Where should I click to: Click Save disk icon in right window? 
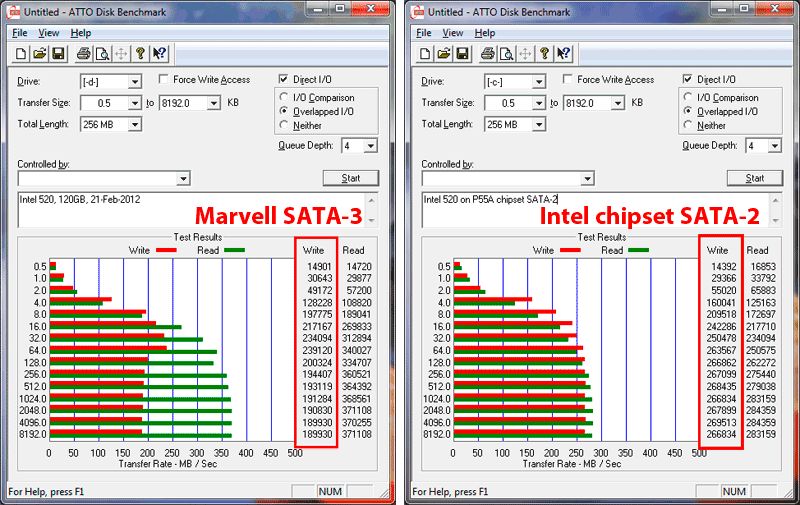462,54
